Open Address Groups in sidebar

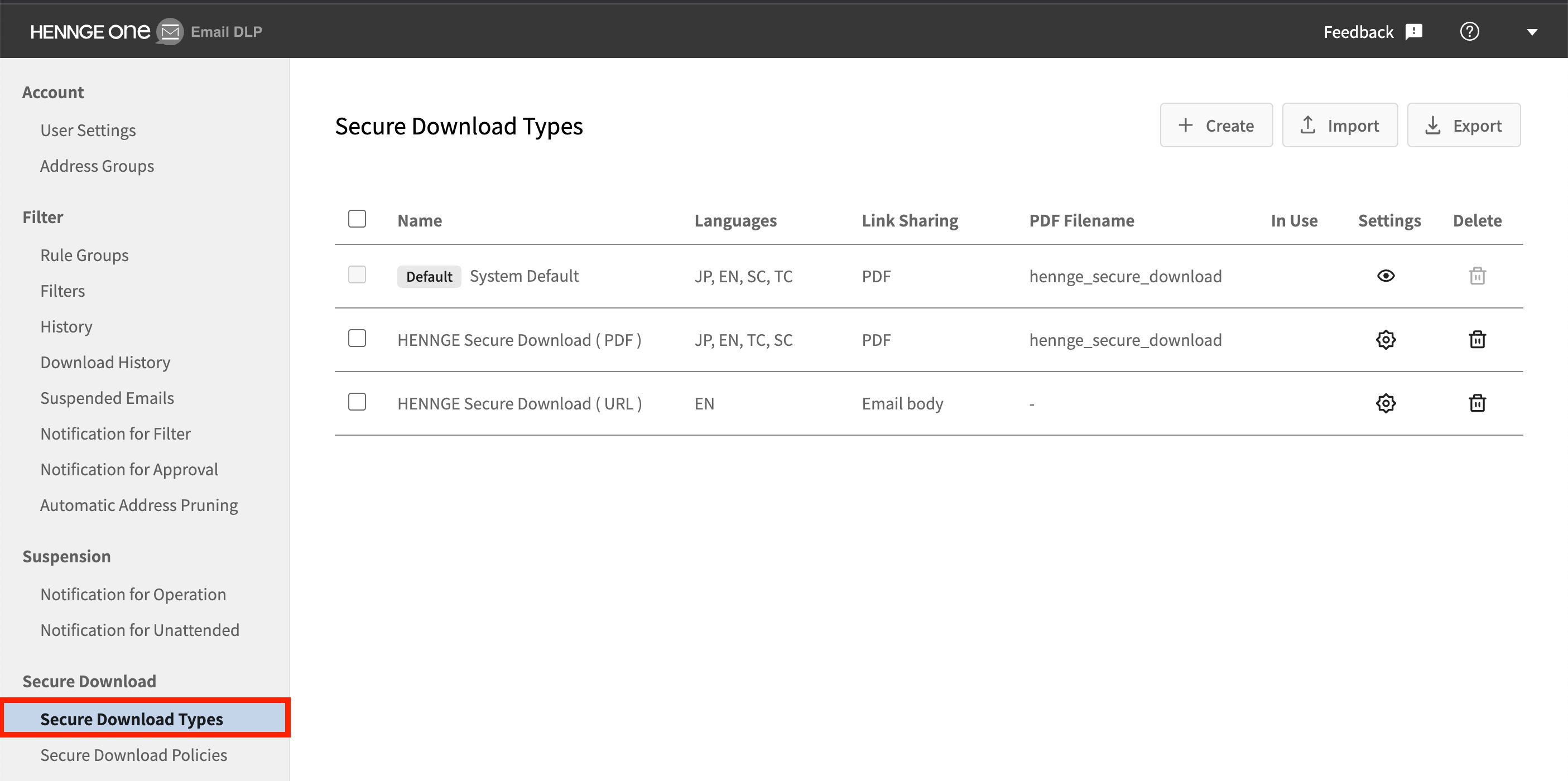click(x=97, y=166)
